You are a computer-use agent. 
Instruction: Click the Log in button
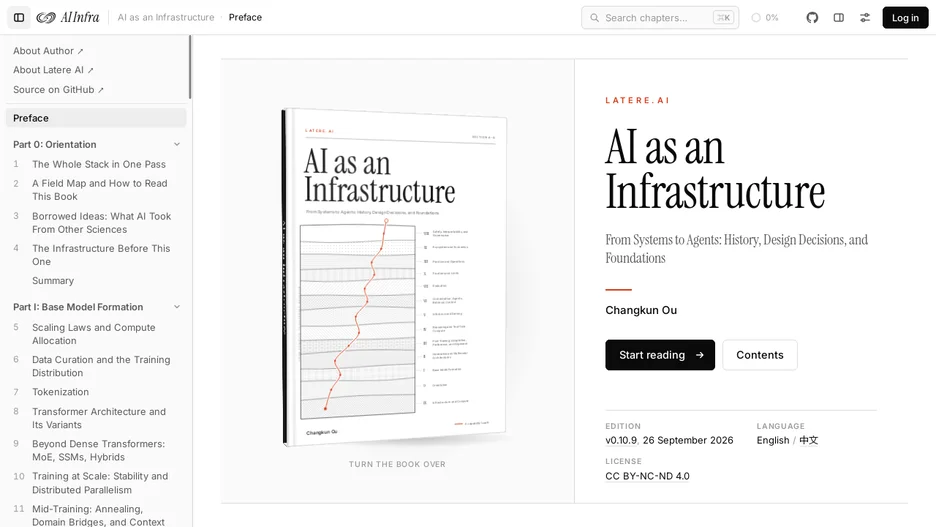click(x=905, y=17)
